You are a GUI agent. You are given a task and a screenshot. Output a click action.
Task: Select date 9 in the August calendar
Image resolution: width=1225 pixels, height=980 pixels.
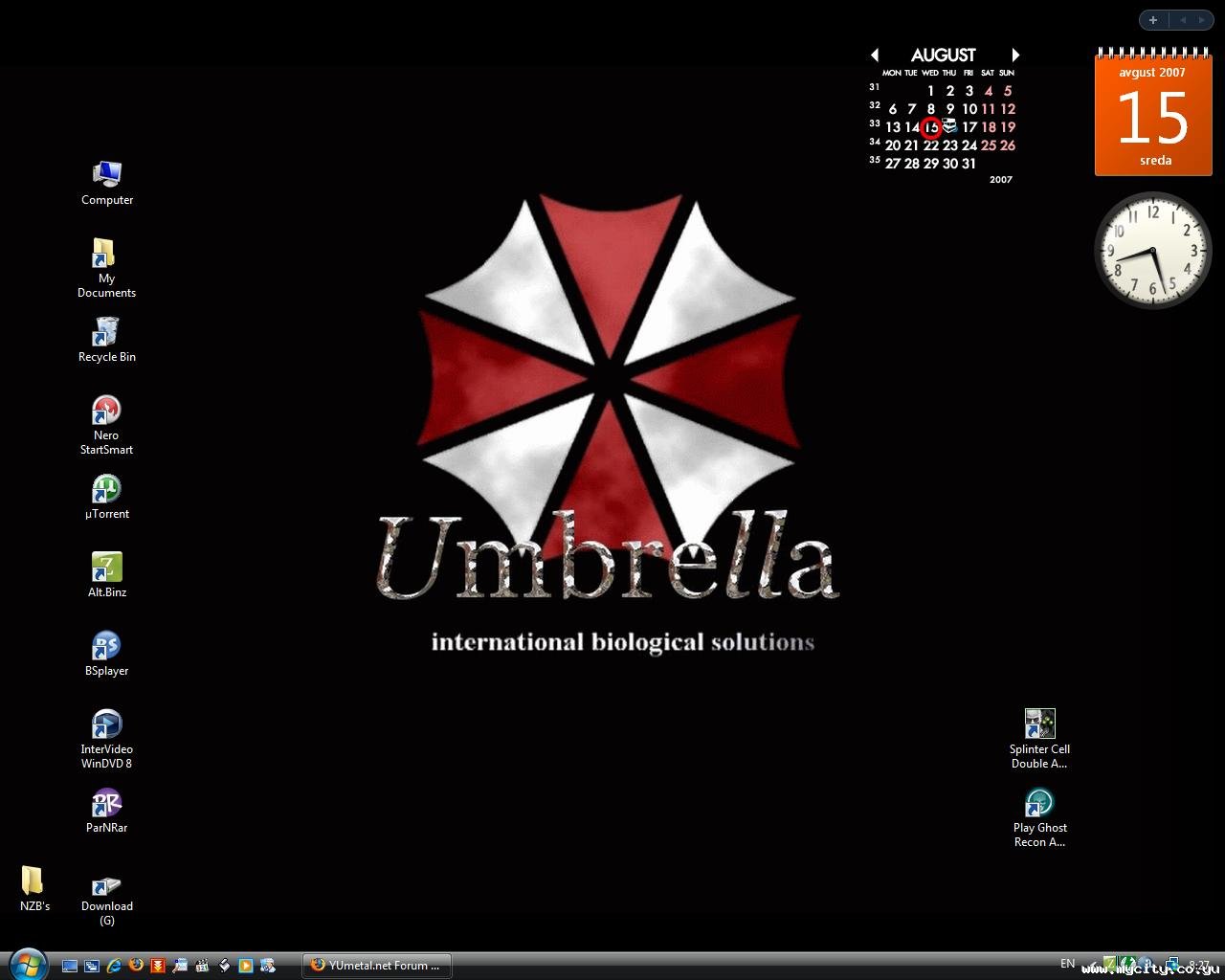point(950,109)
